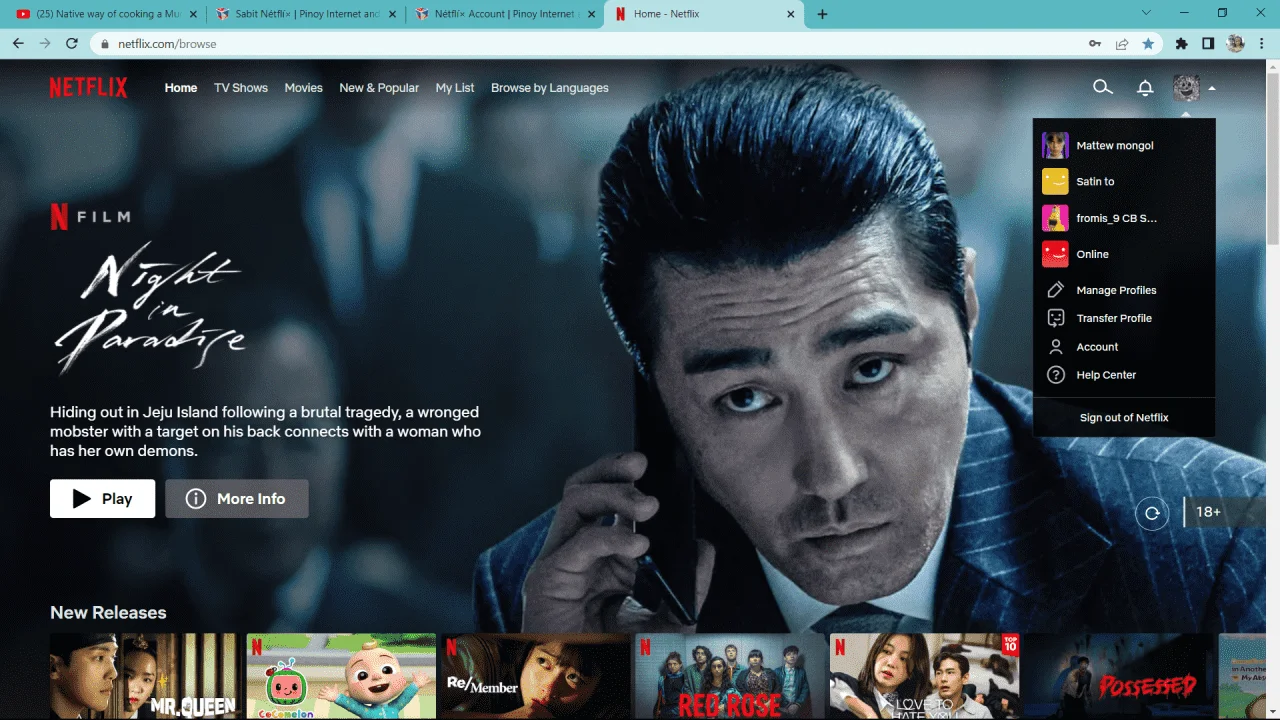Image resolution: width=1280 pixels, height=720 pixels.
Task: Close the YouTube browser tab
Action: pos(193,14)
